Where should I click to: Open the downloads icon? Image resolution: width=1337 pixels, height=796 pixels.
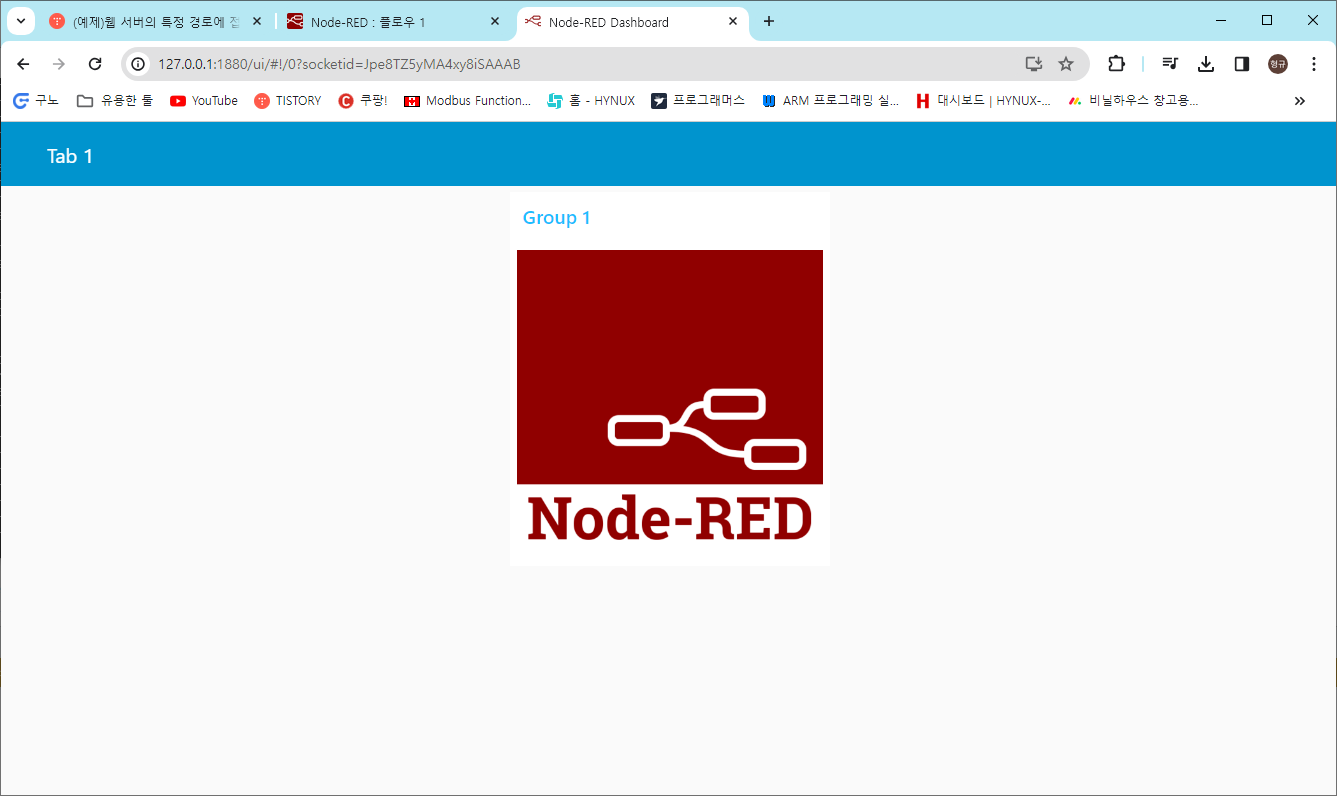tap(1206, 64)
